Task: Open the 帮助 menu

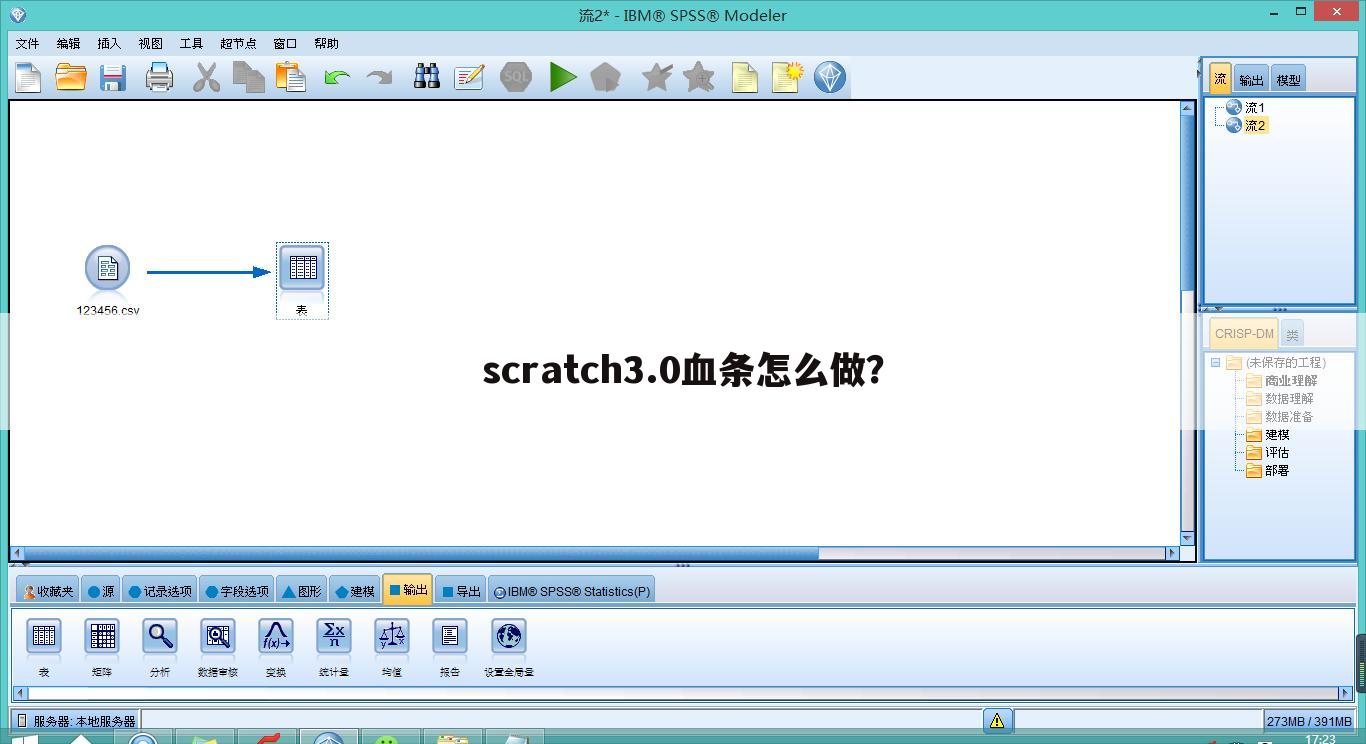Action: pos(326,43)
